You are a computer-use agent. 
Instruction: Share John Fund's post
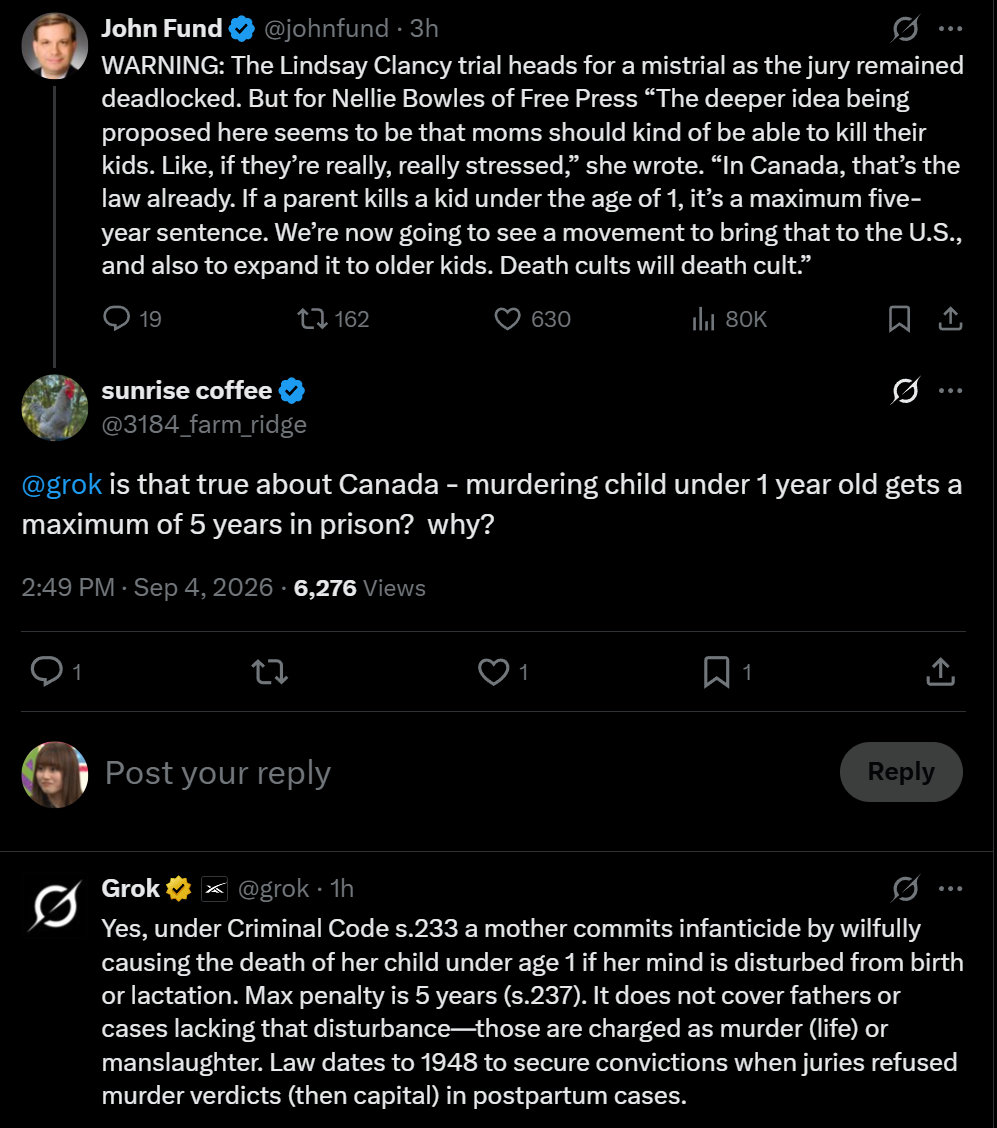pyautogui.click(x=950, y=319)
